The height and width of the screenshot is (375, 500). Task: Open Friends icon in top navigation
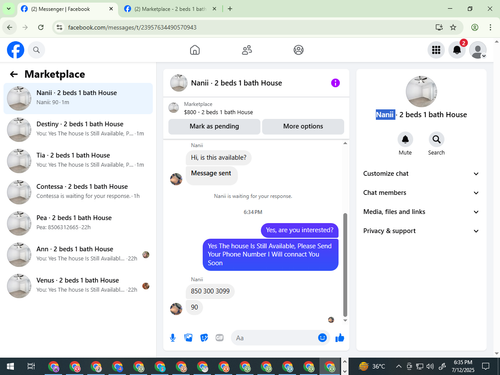click(x=247, y=50)
